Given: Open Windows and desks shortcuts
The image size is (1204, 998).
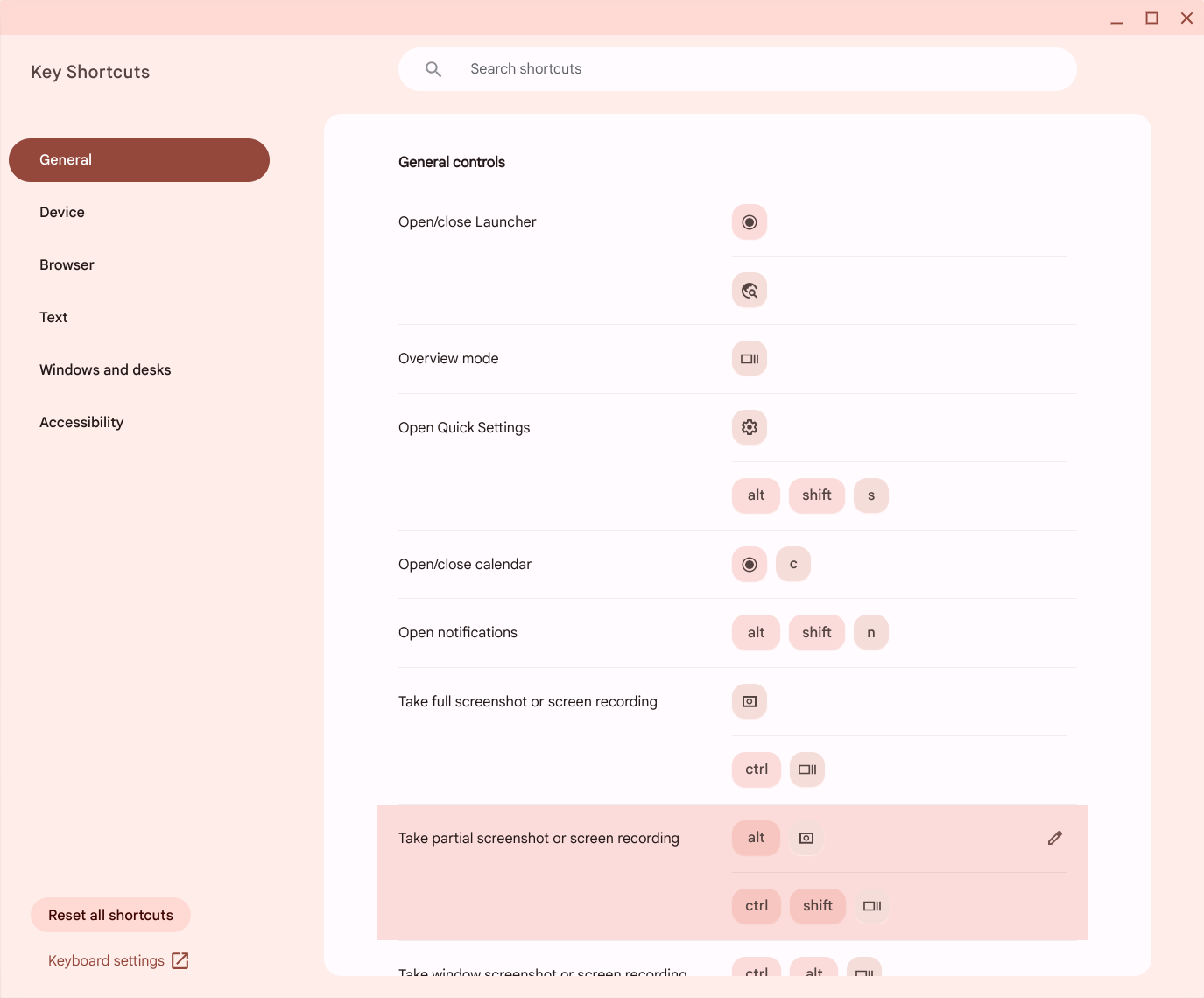Looking at the screenshot, I should [105, 370].
